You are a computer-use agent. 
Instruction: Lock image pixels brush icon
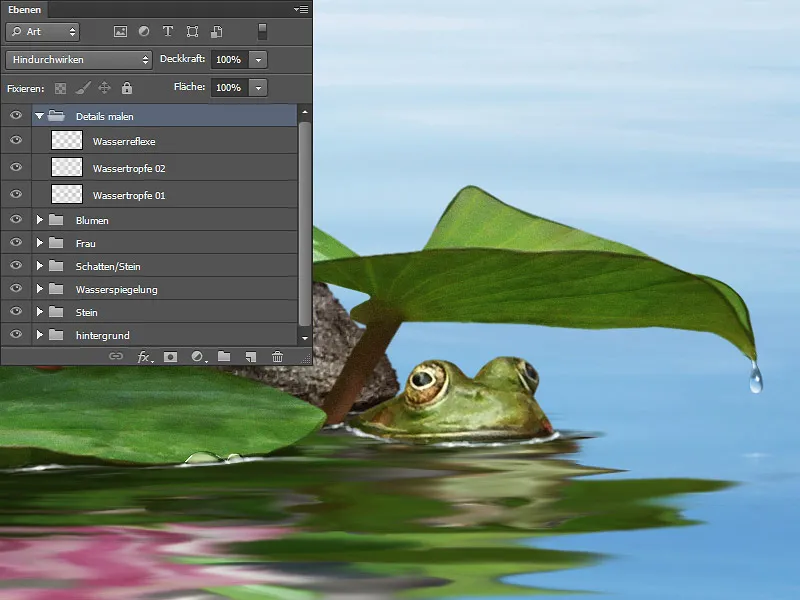pyautogui.click(x=83, y=88)
